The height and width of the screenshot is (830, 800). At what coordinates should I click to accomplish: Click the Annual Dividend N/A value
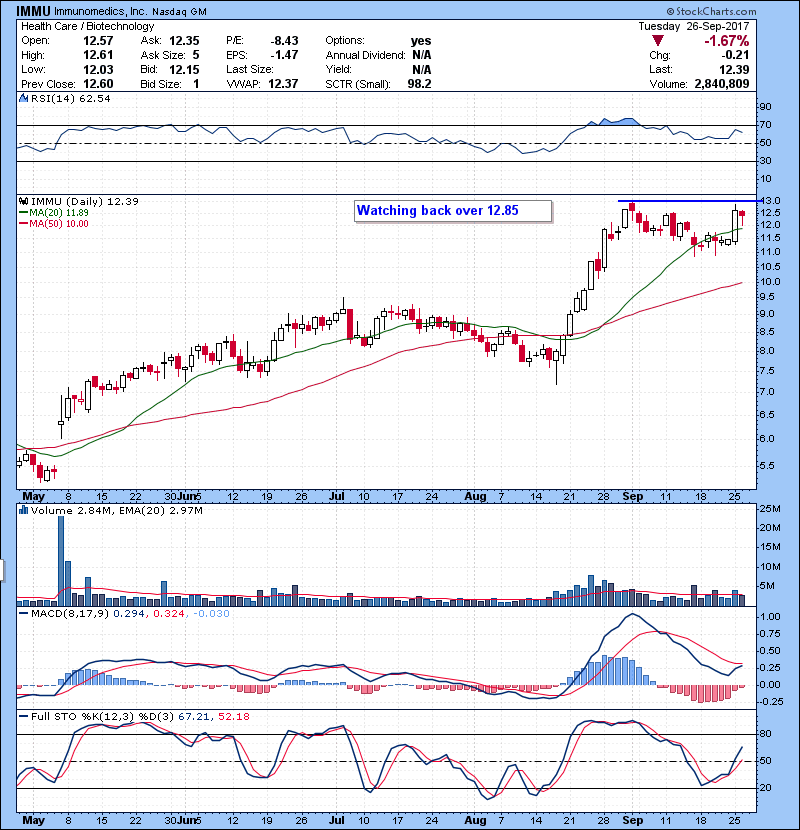tap(421, 55)
